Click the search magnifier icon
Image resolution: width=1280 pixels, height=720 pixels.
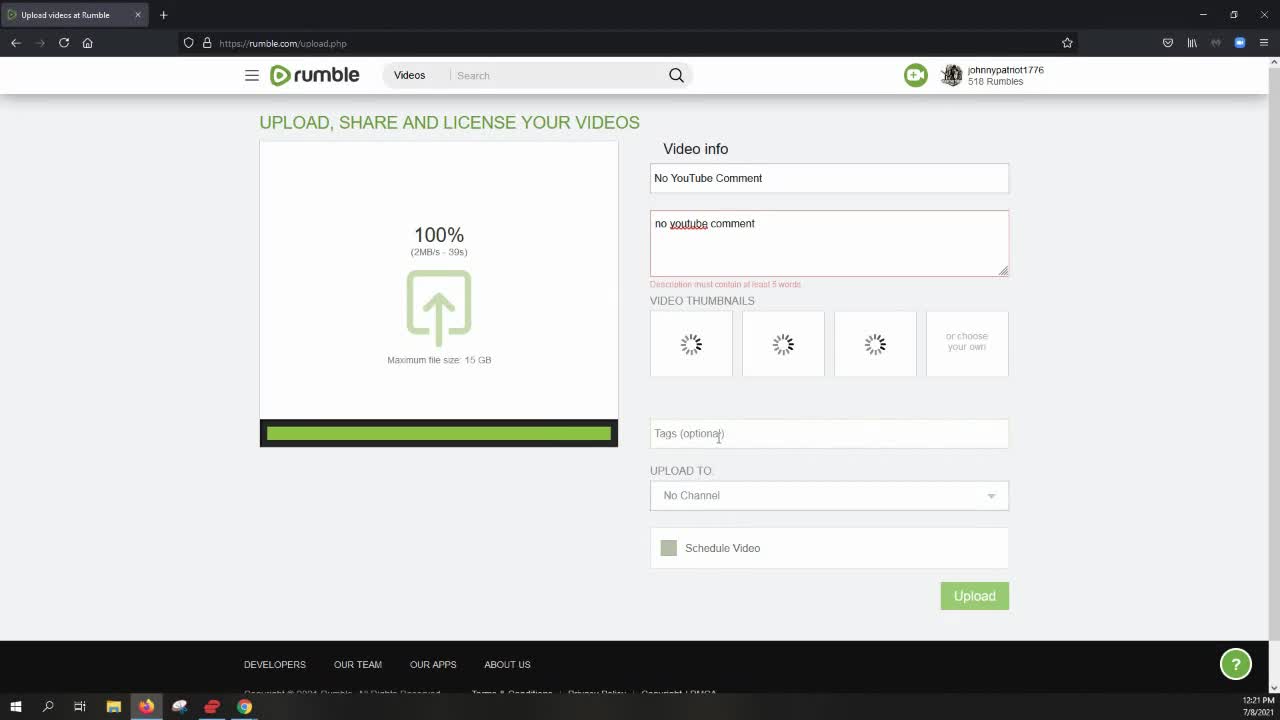click(x=676, y=75)
